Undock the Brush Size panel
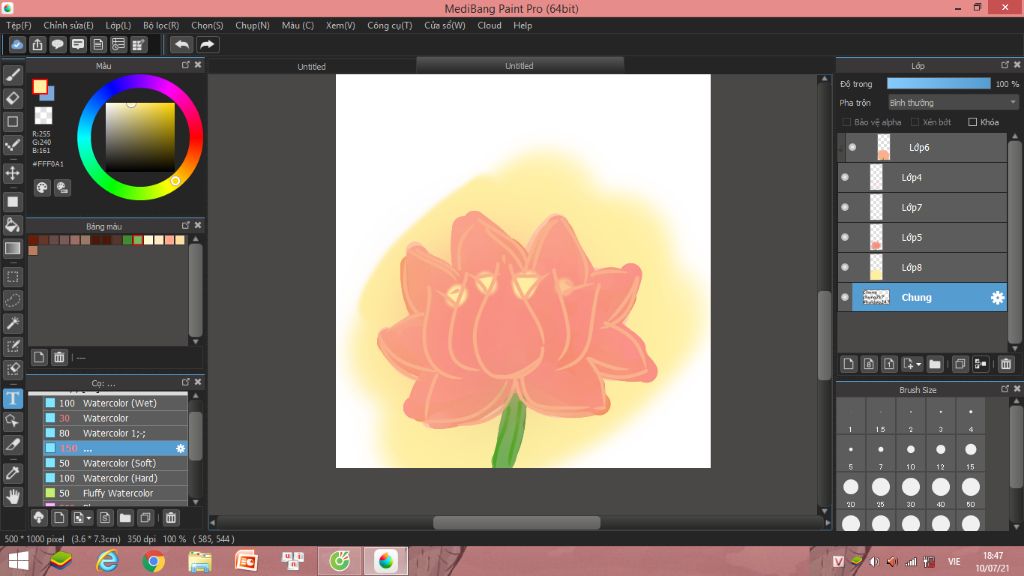 point(1004,389)
